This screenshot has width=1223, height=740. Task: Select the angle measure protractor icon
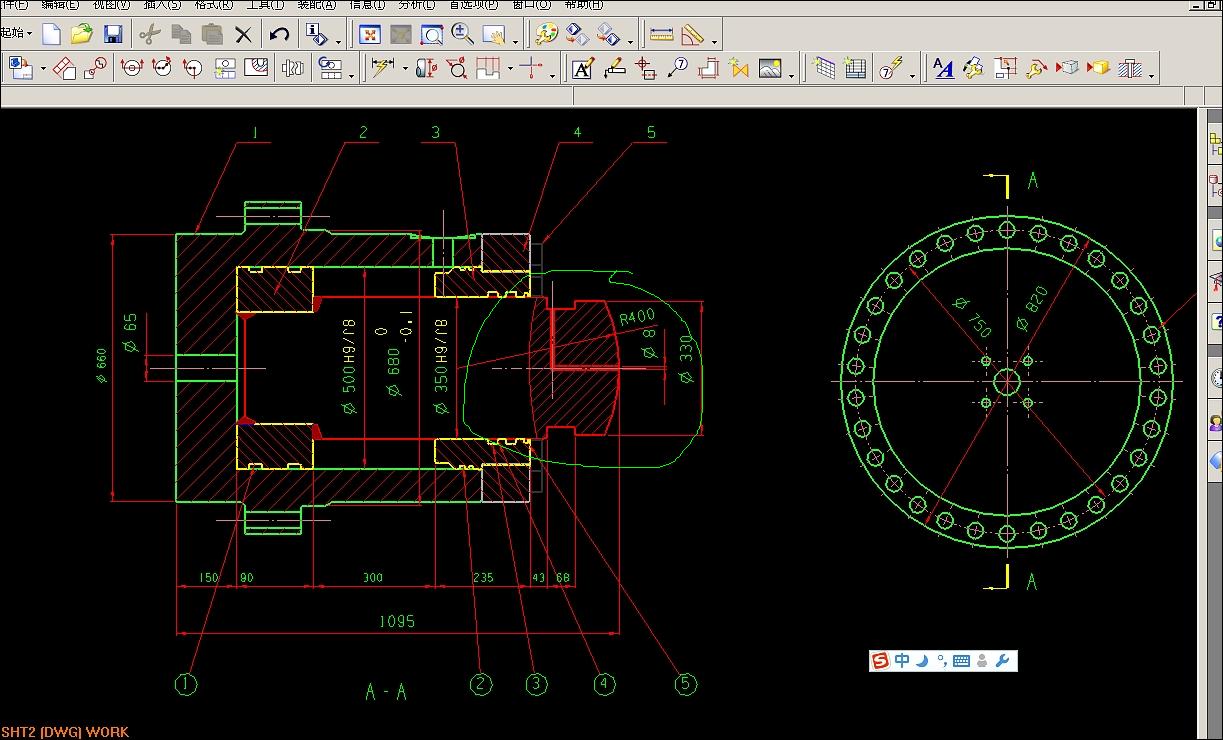[693, 35]
